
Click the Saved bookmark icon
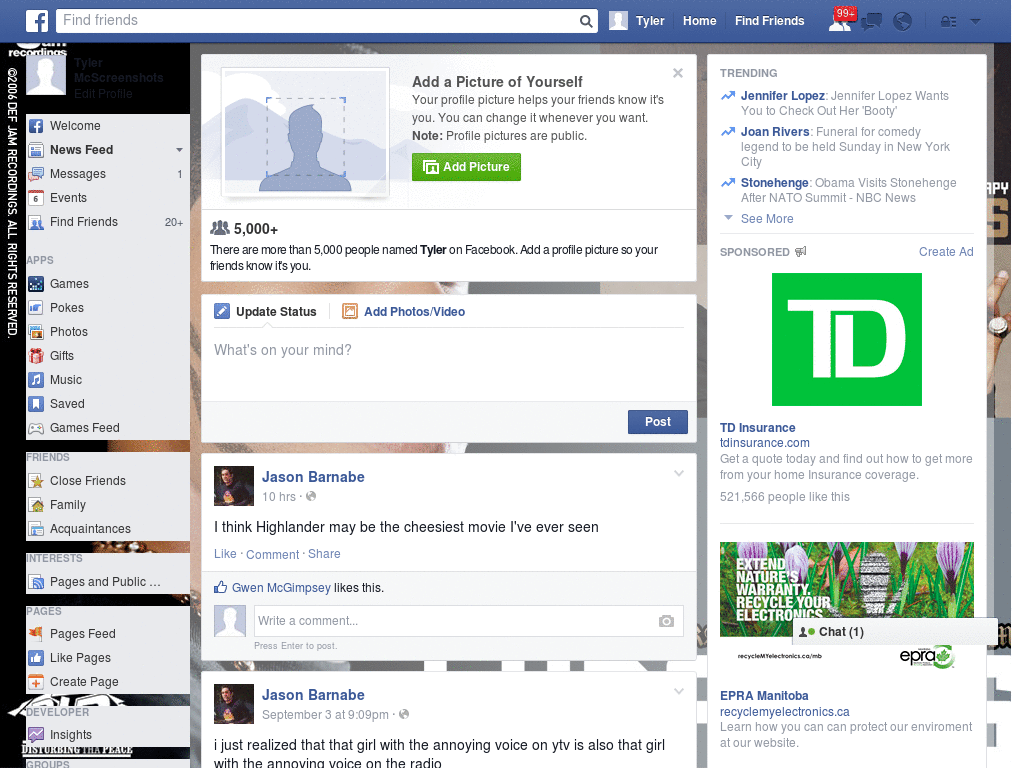pyautogui.click(x=36, y=404)
